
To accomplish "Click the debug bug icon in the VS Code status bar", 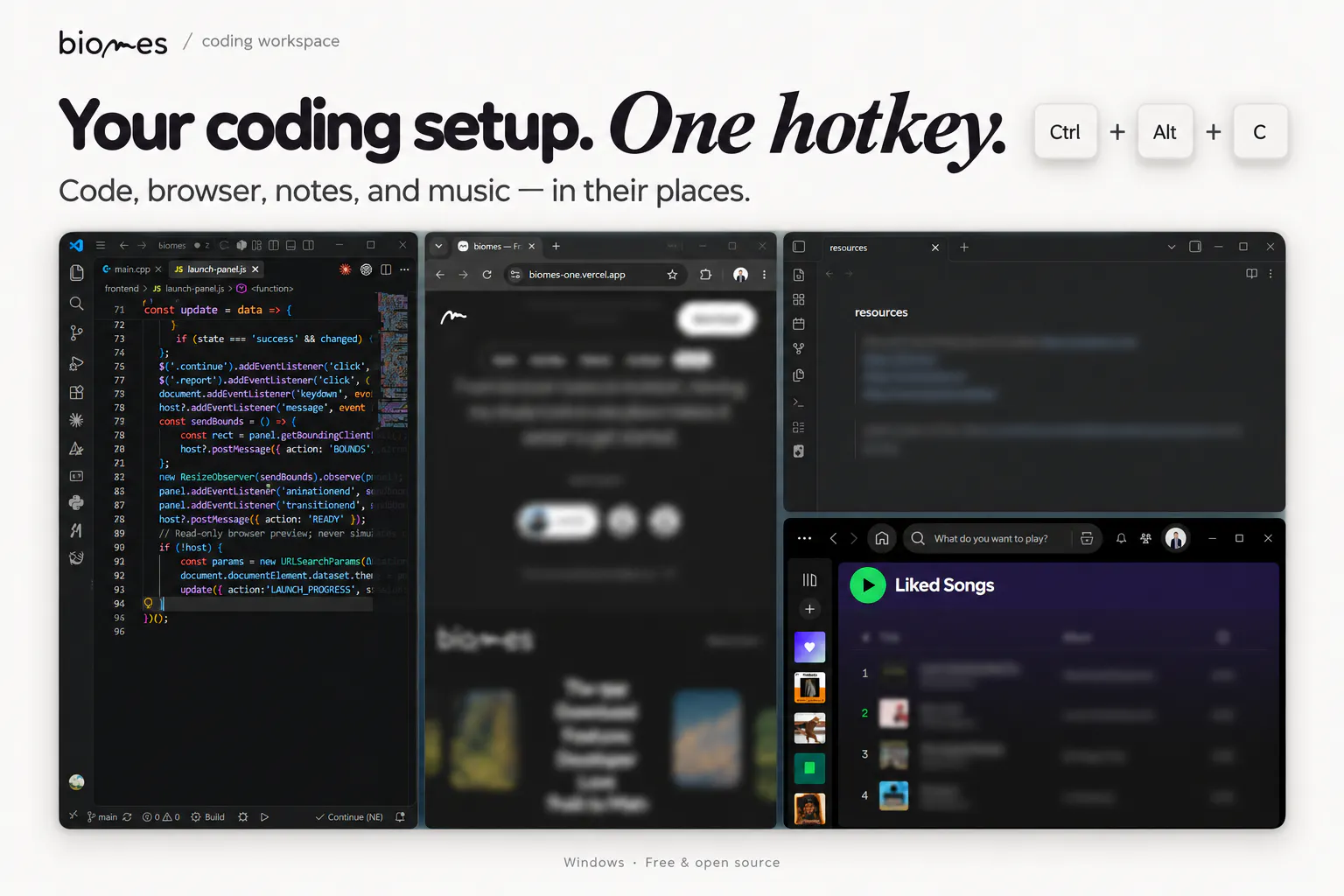I will point(243,817).
